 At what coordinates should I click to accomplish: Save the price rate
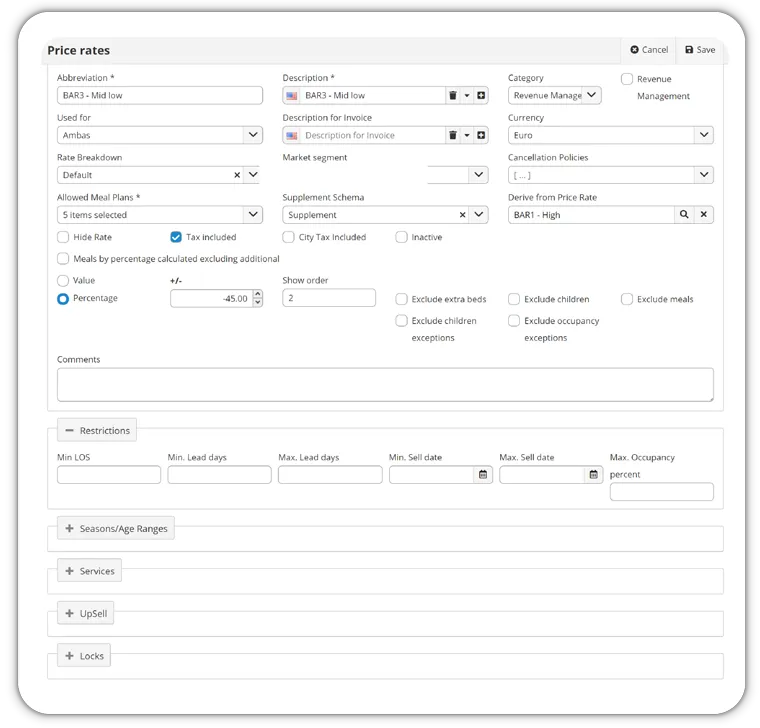pyautogui.click(x=700, y=49)
